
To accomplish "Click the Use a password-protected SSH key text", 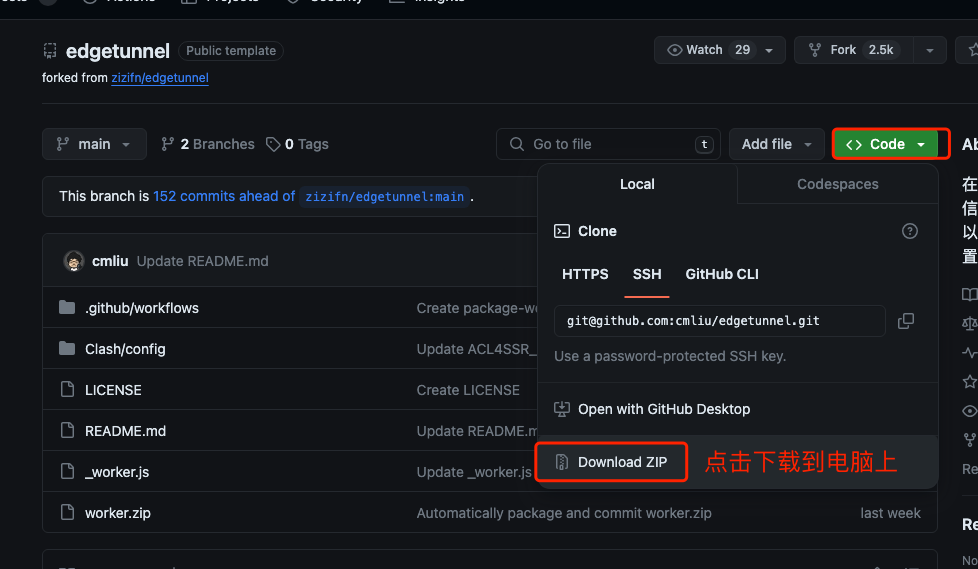I will coord(670,356).
